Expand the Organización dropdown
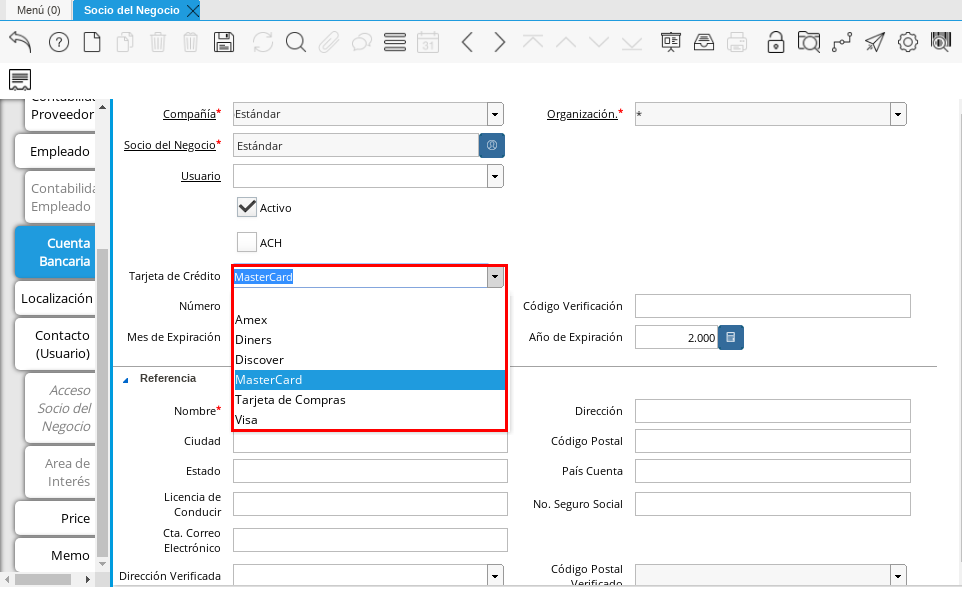The height and width of the screenshot is (591, 962). click(898, 115)
